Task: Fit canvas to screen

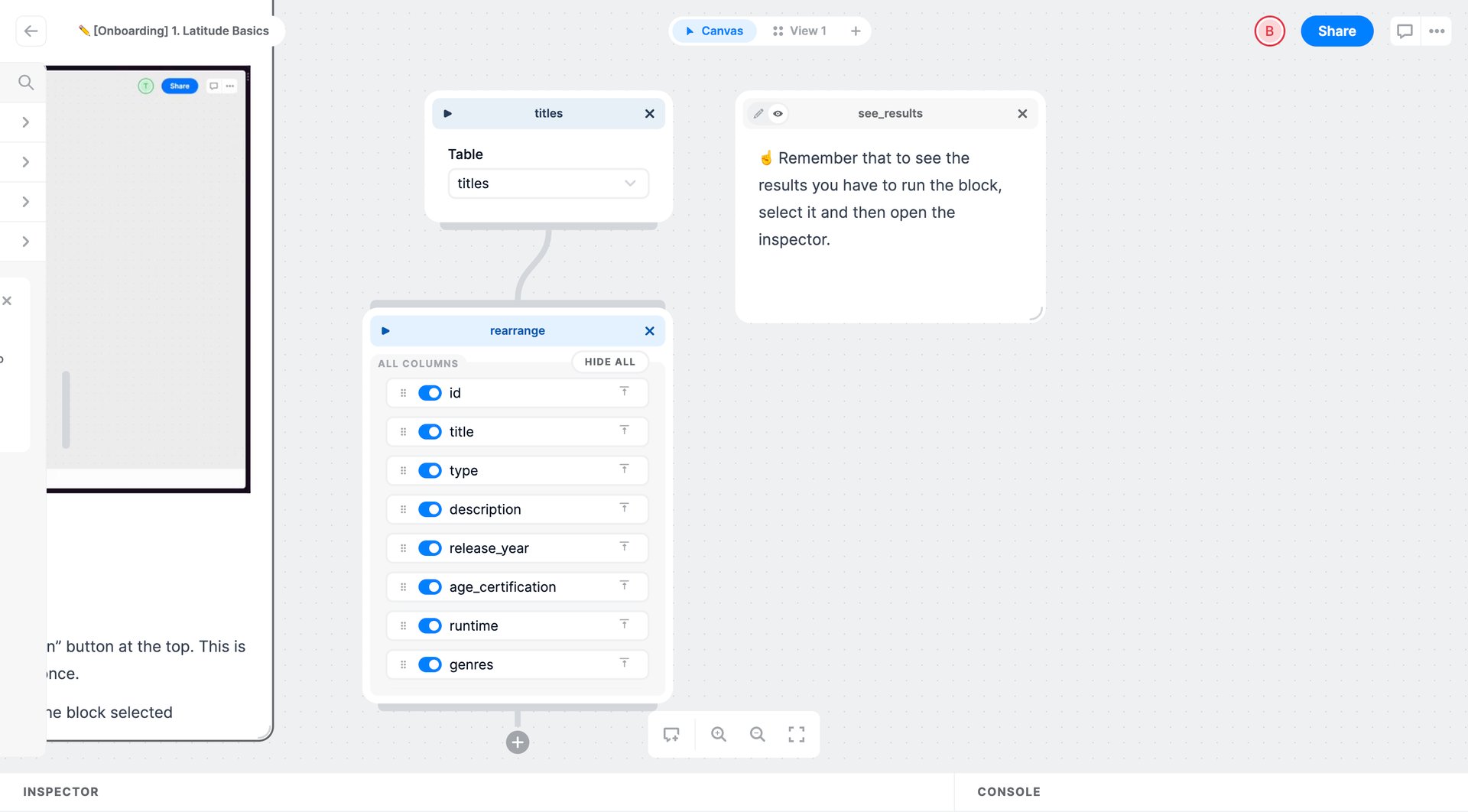Action: click(x=796, y=734)
